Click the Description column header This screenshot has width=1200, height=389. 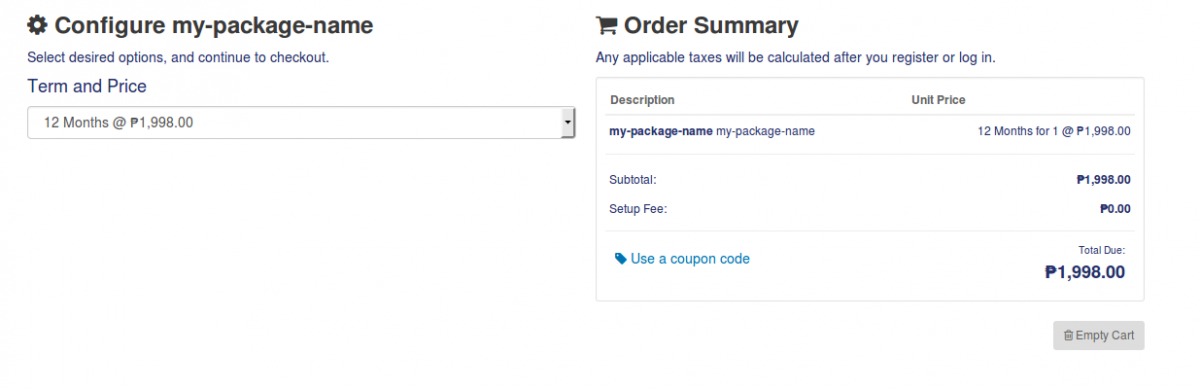(642, 100)
